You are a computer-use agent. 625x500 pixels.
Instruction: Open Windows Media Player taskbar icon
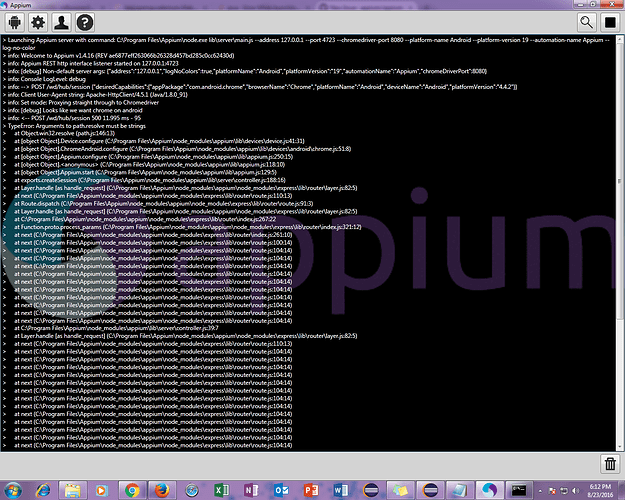coord(102,490)
